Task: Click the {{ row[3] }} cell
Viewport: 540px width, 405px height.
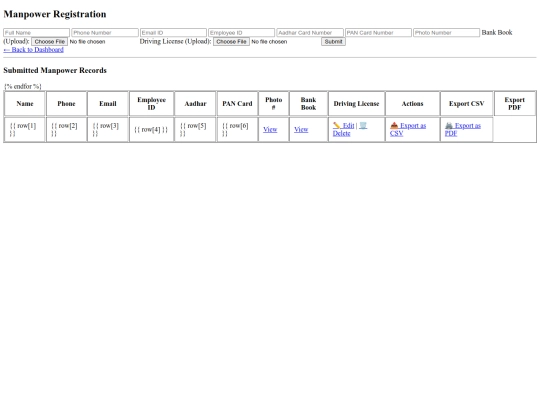Action: click(x=108, y=129)
